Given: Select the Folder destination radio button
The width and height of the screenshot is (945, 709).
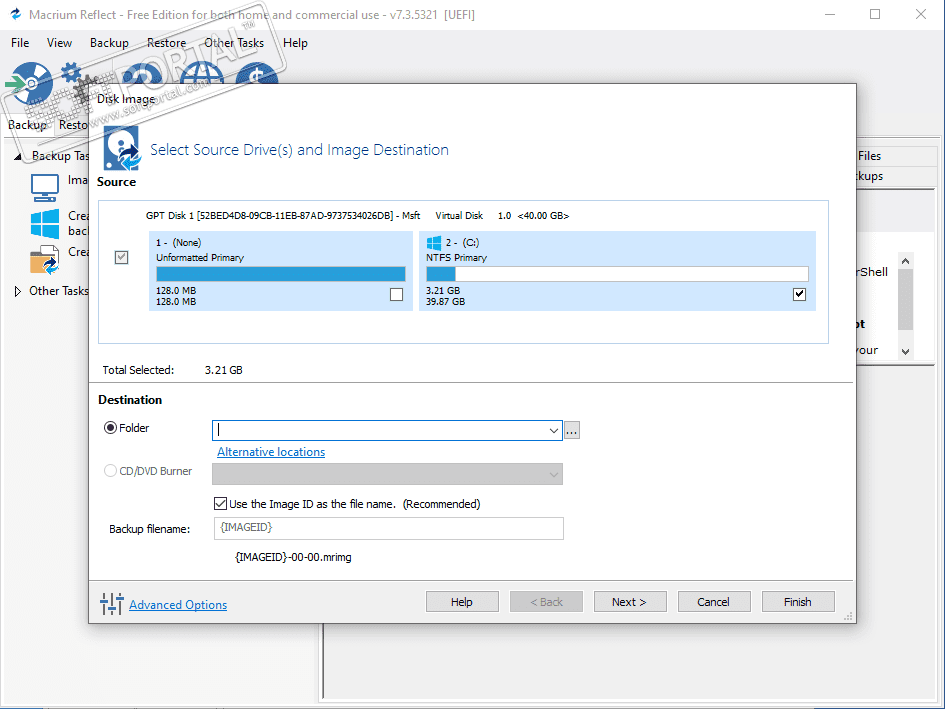Looking at the screenshot, I should click(110, 427).
